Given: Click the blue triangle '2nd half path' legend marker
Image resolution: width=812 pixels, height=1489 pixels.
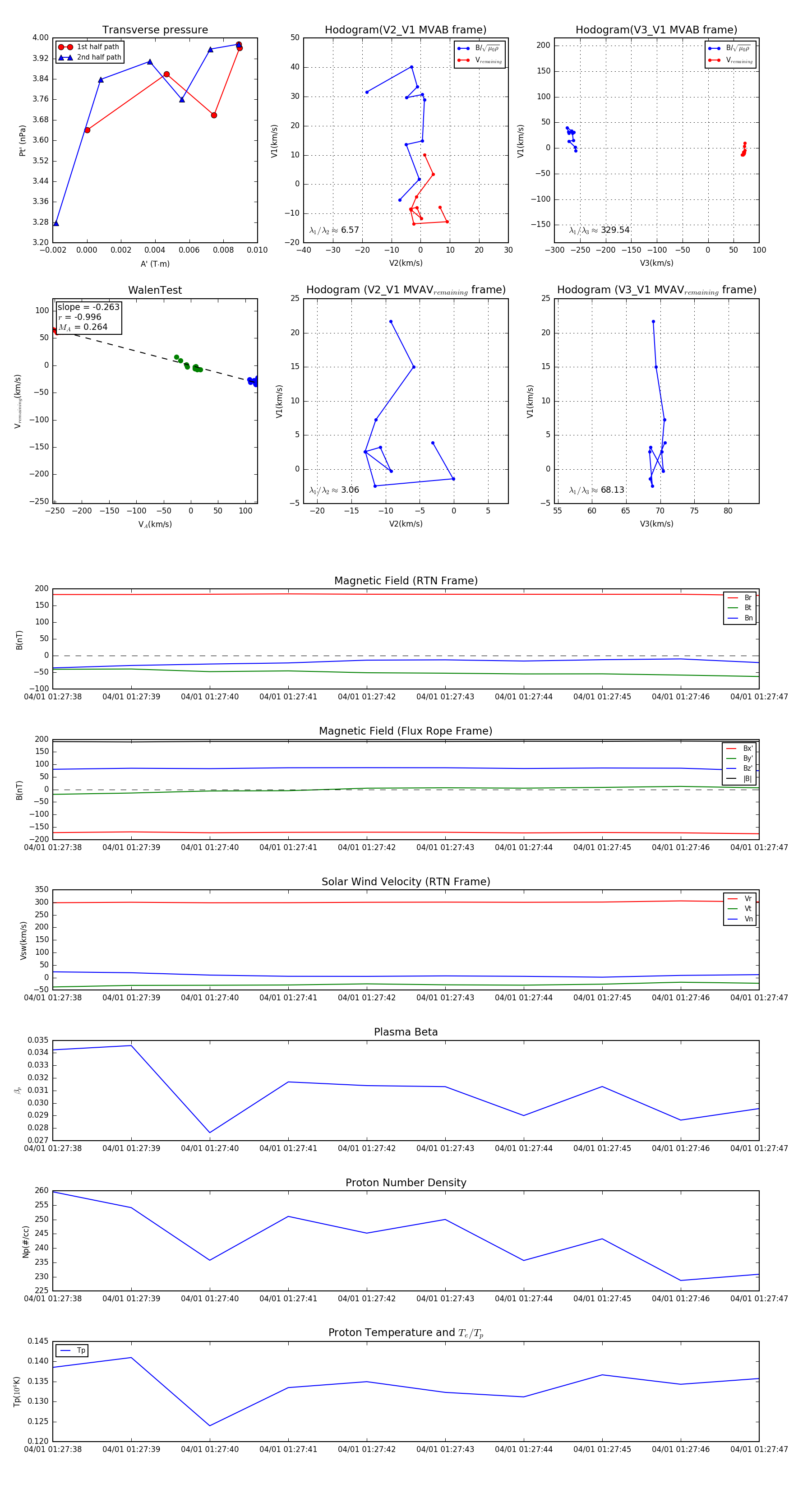Looking at the screenshot, I should 65,57.
